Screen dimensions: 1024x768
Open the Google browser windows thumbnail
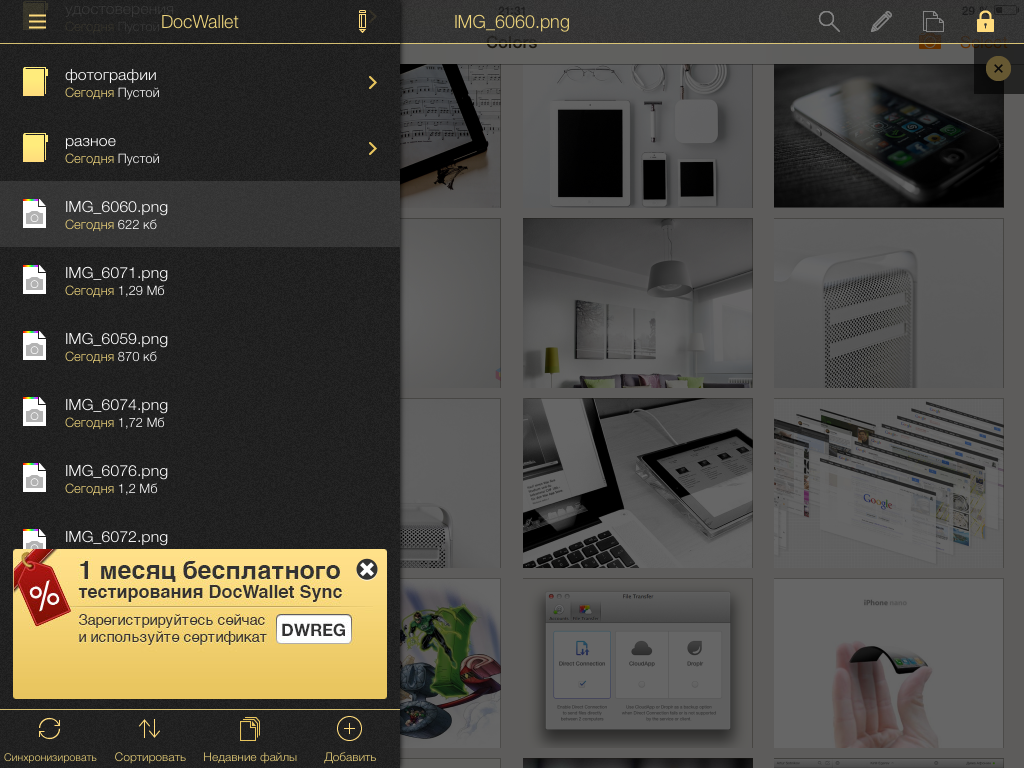point(888,483)
